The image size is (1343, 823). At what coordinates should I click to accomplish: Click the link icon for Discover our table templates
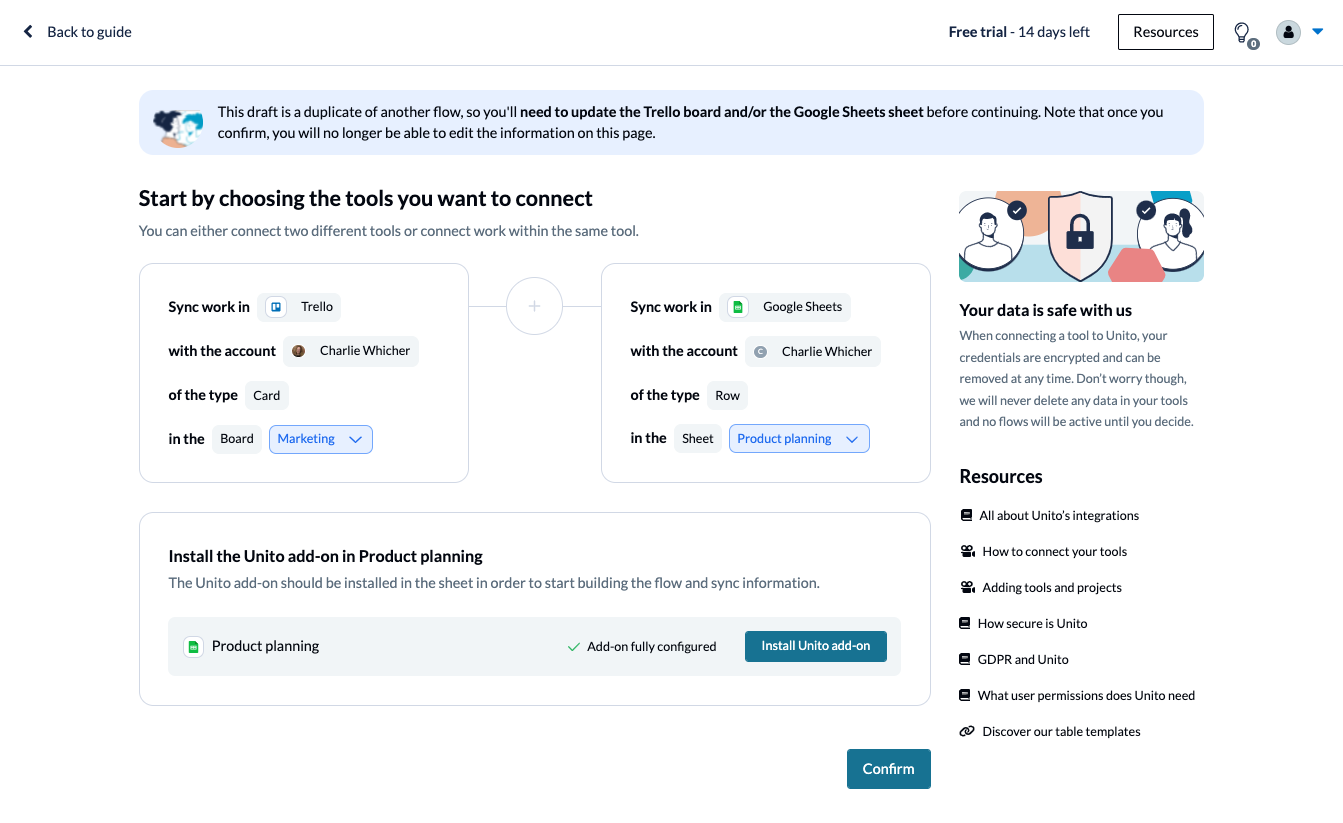[967, 732]
